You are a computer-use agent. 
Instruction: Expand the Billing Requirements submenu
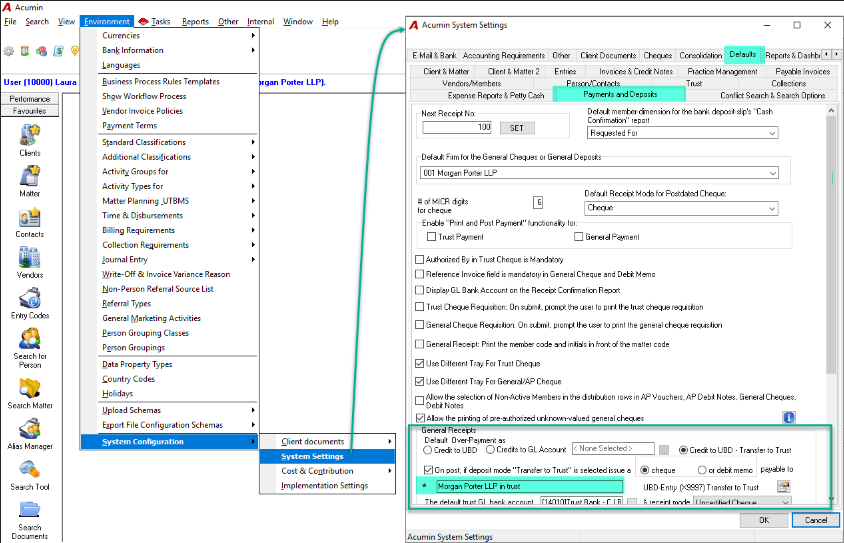coord(179,230)
